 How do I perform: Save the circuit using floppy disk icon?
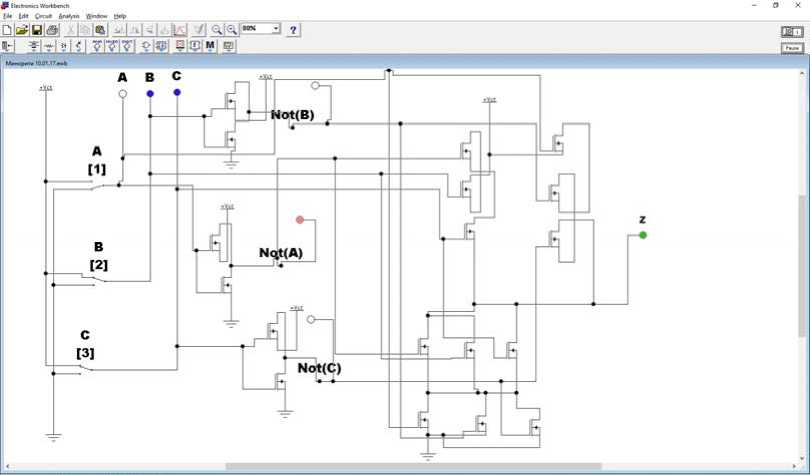[37, 30]
